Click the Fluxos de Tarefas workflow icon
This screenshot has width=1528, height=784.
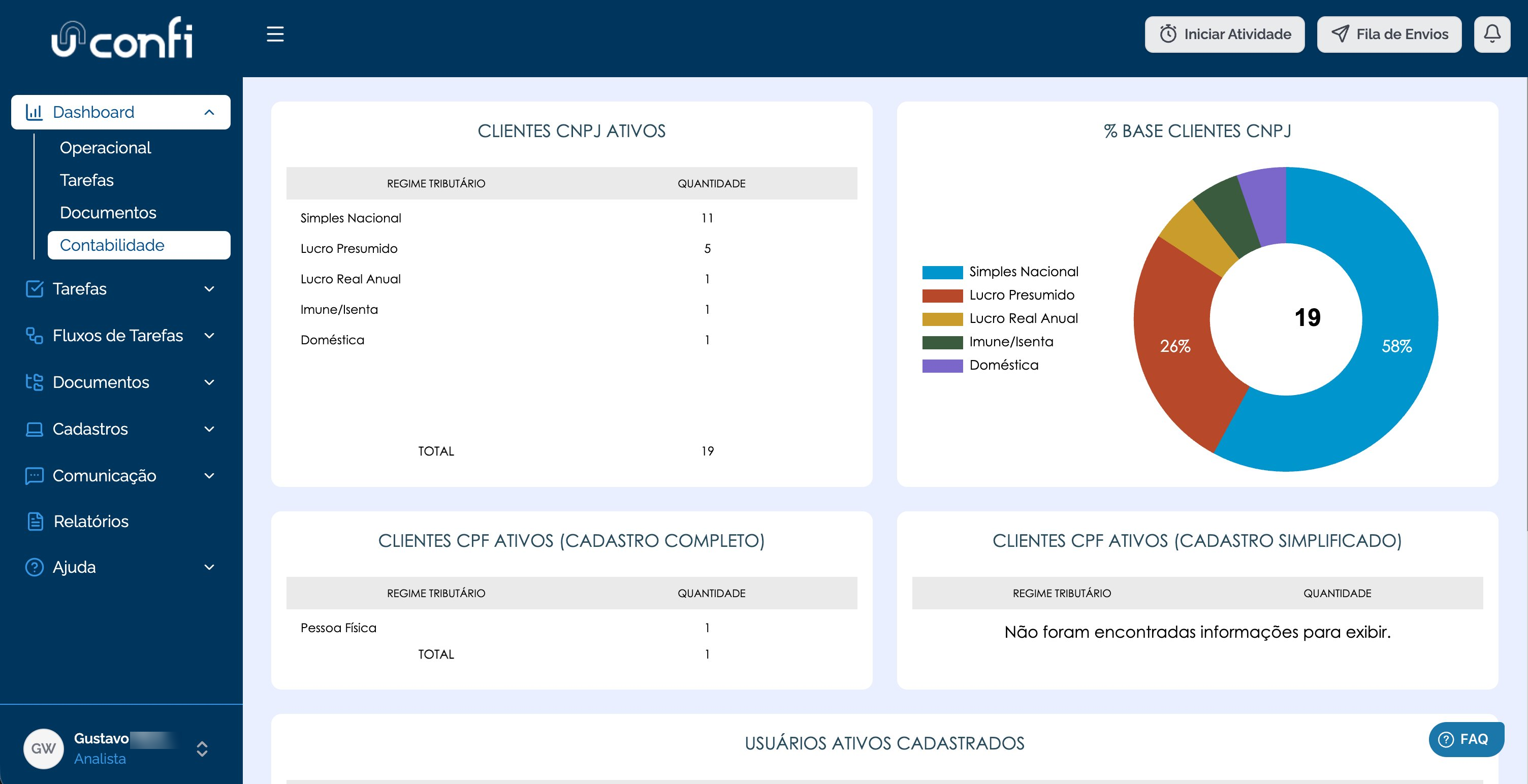click(x=35, y=336)
